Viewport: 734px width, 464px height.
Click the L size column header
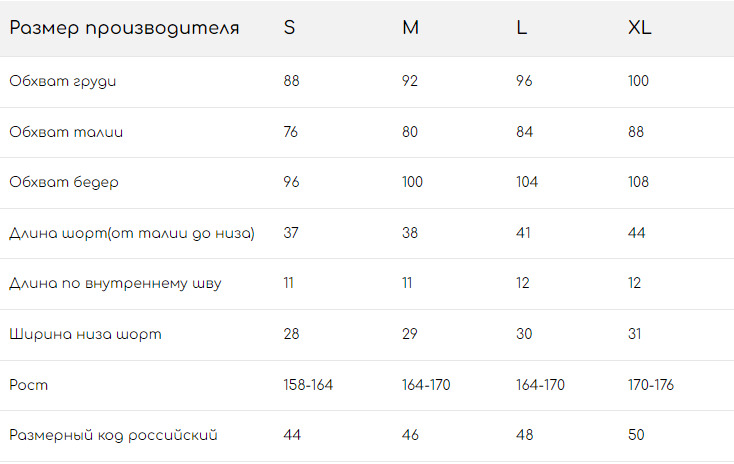pos(521,28)
